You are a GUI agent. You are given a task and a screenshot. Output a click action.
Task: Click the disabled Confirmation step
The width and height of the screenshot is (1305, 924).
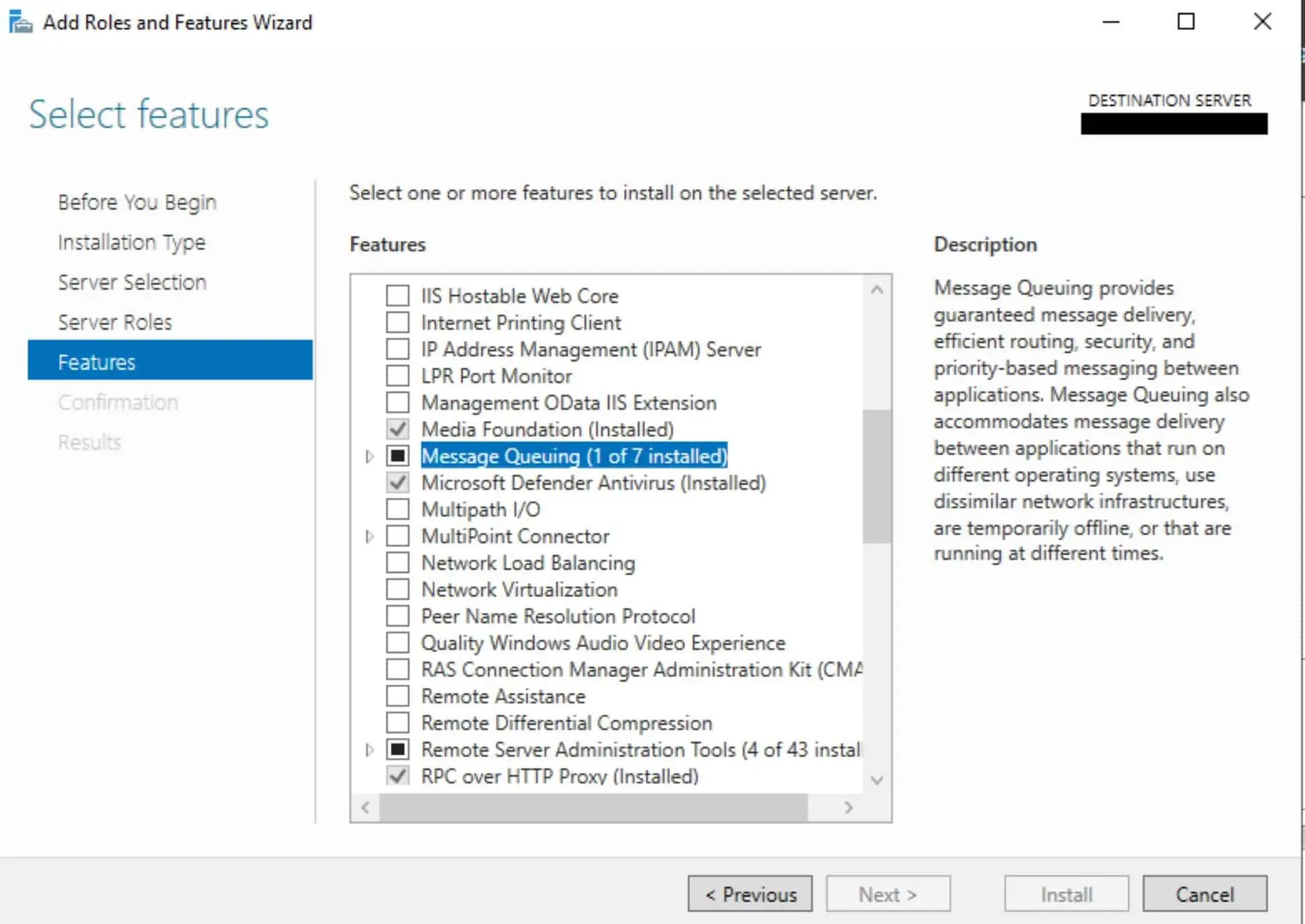[118, 402]
